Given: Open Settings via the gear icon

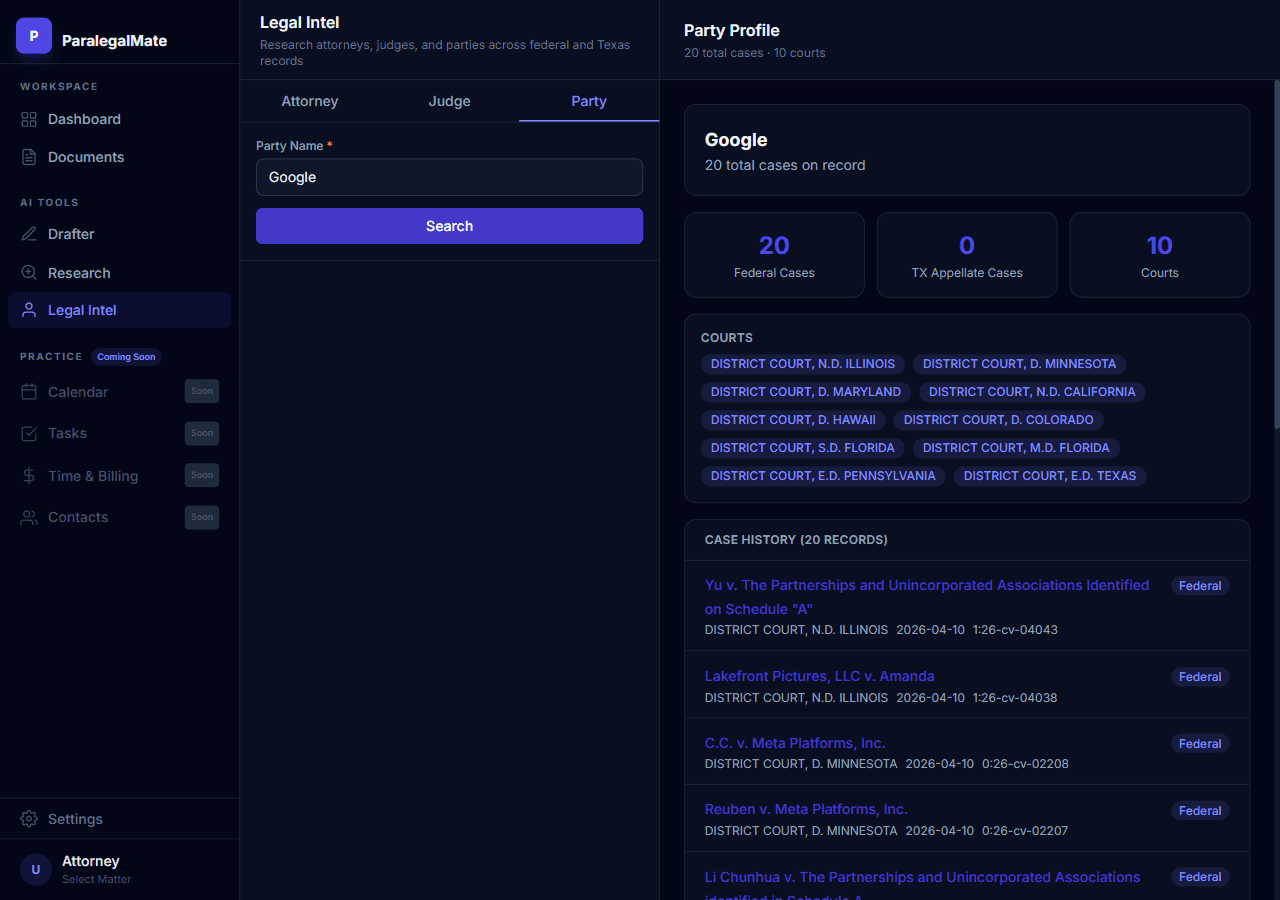Looking at the screenshot, I should click(x=29, y=819).
